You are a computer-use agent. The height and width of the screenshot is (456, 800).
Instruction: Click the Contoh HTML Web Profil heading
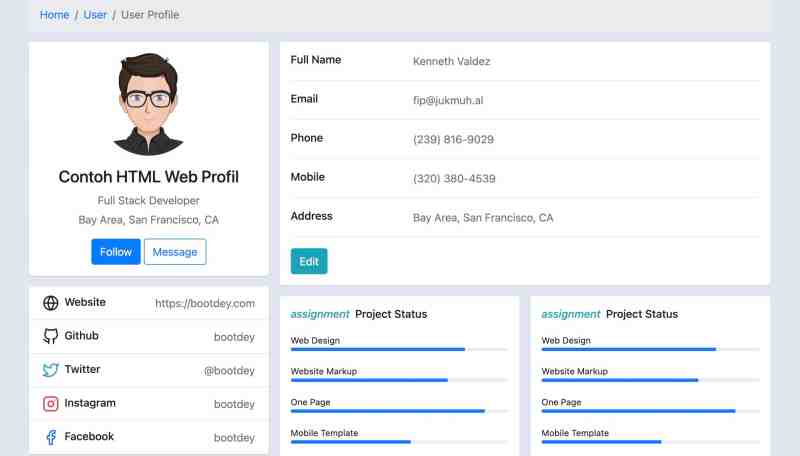(x=148, y=176)
